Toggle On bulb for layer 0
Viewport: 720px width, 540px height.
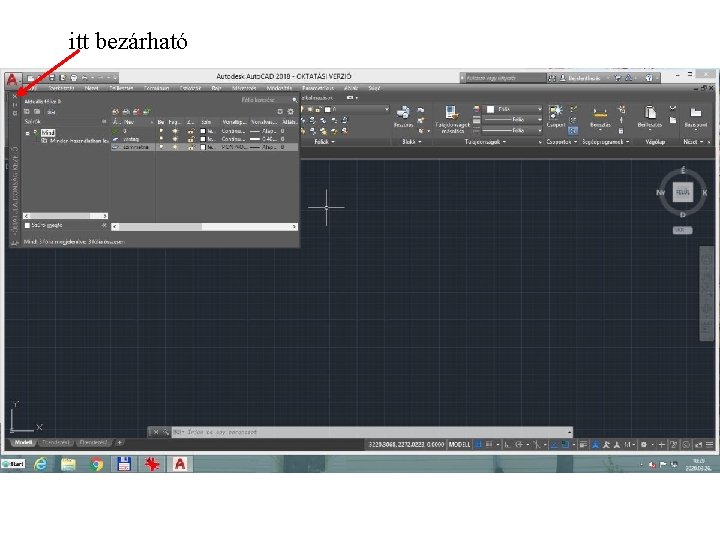[x=161, y=131]
